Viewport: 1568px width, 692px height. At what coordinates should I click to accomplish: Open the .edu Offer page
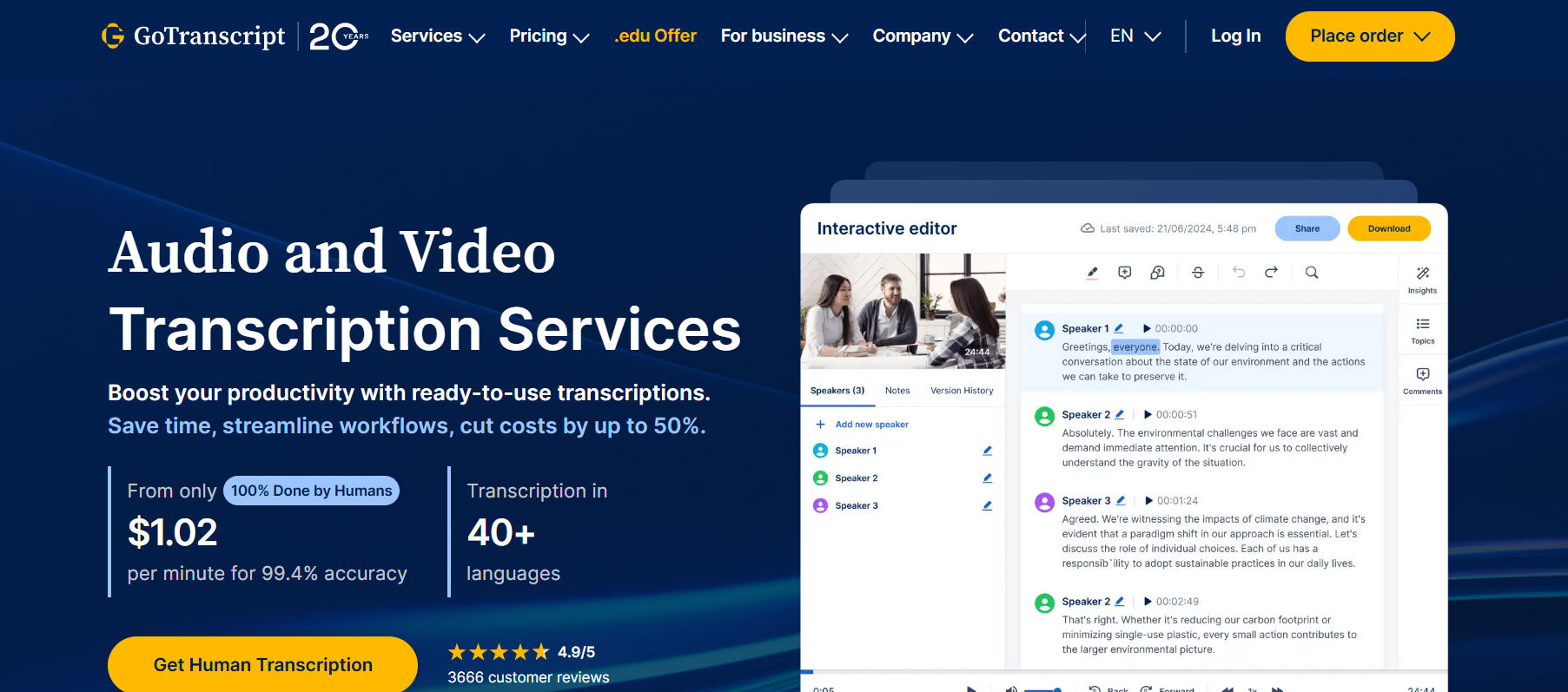[656, 36]
